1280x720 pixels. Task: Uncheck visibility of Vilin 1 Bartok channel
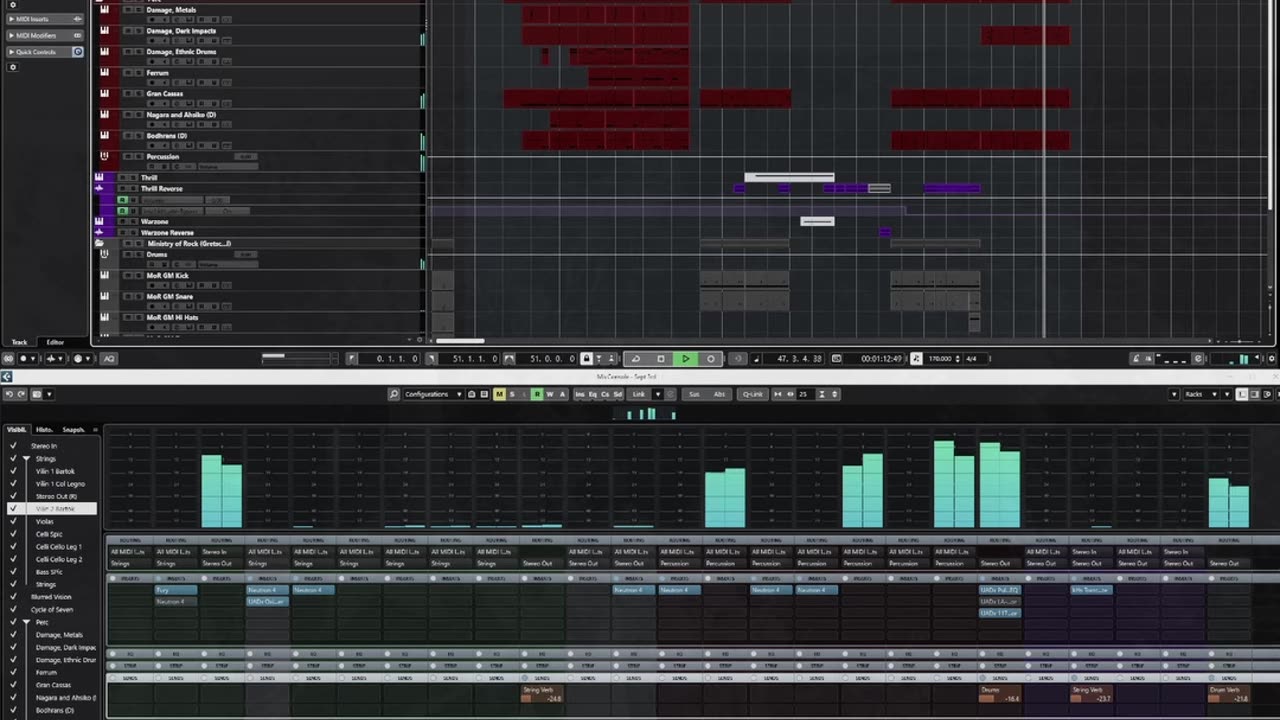13,471
